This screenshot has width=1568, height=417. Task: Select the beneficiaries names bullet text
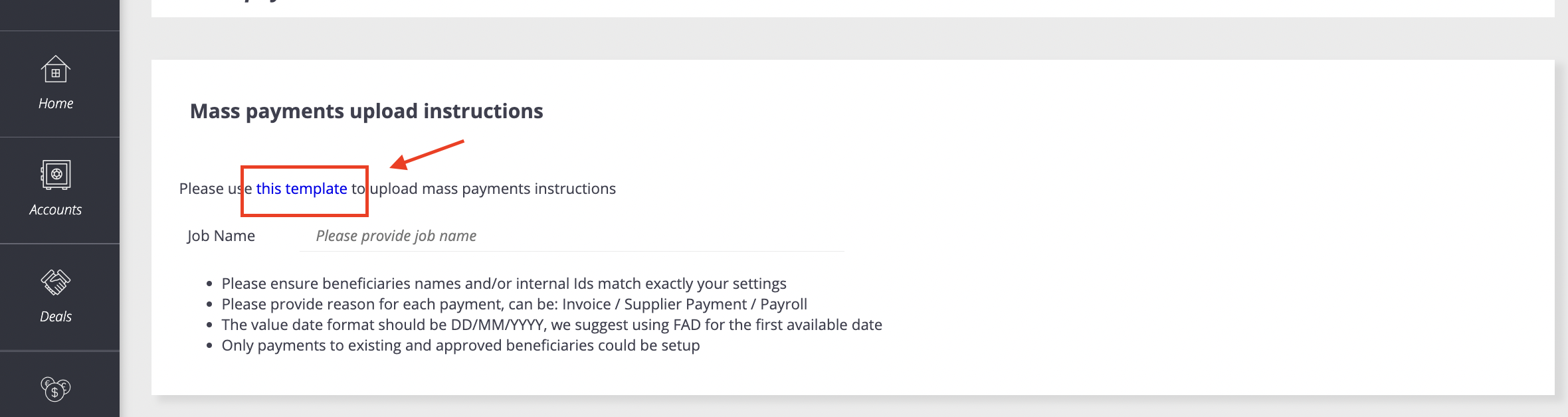(504, 284)
